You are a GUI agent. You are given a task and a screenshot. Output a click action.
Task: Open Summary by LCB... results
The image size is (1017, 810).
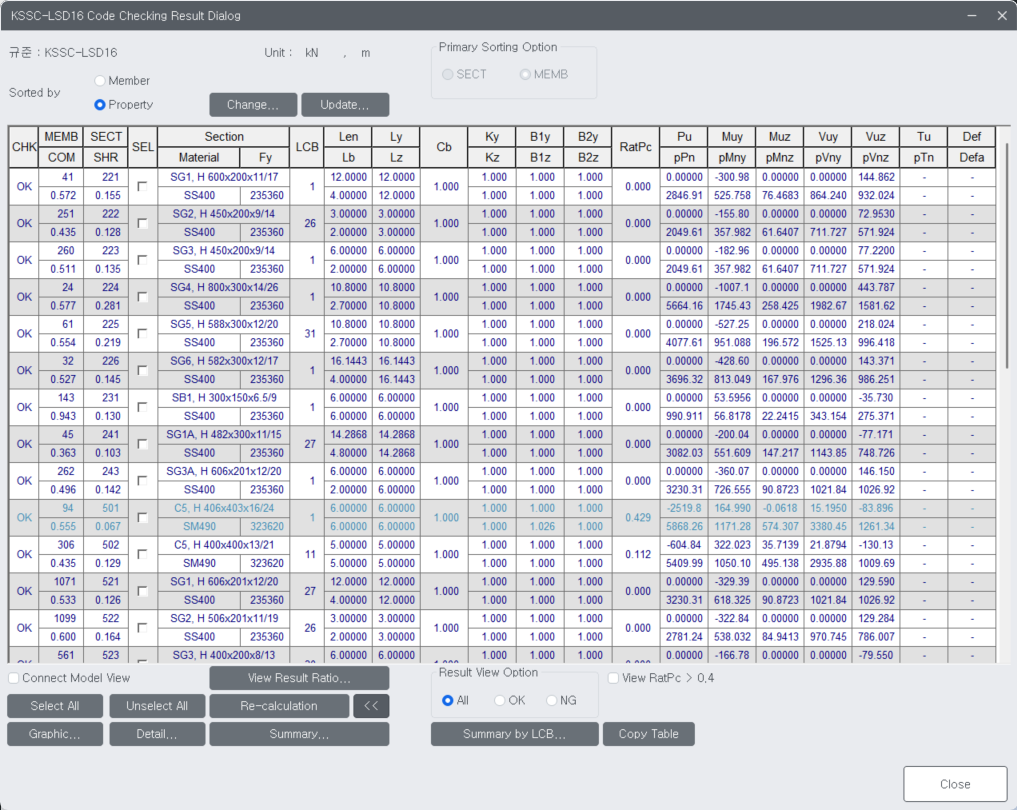click(514, 733)
